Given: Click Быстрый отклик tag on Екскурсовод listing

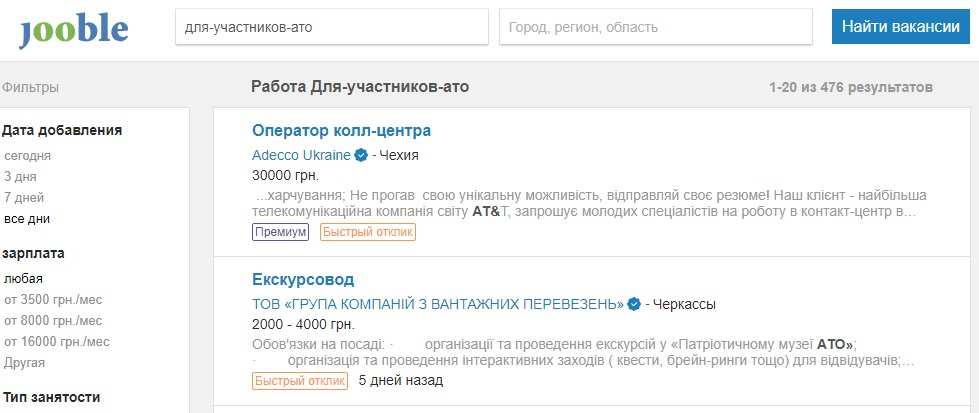Looking at the screenshot, I should pos(299,381).
